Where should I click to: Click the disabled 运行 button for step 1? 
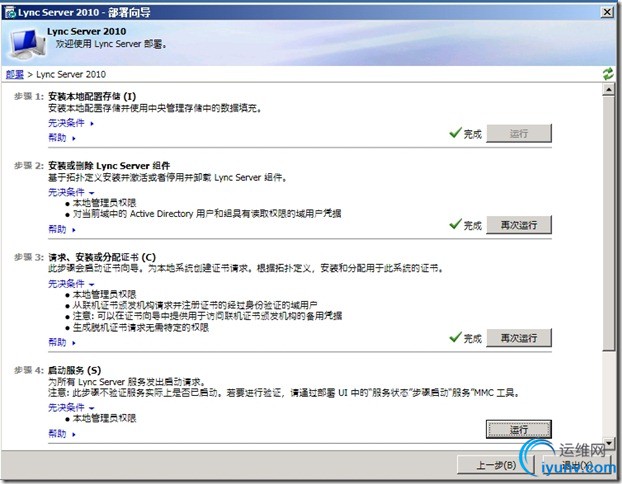click(519, 134)
